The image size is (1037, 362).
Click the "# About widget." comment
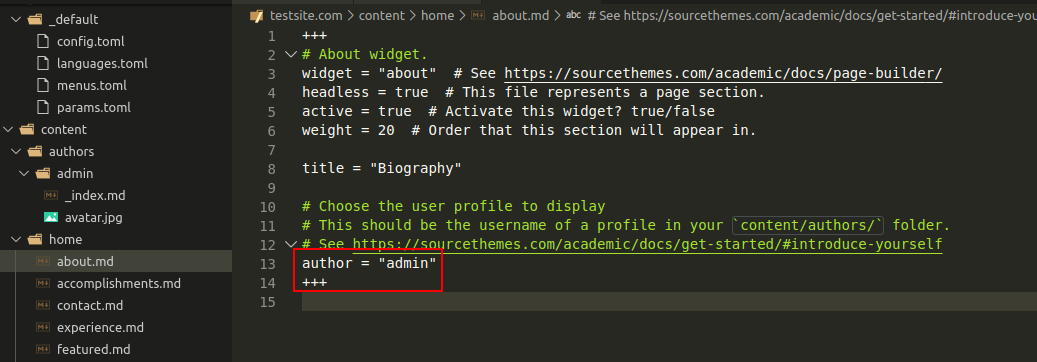tap(365, 54)
